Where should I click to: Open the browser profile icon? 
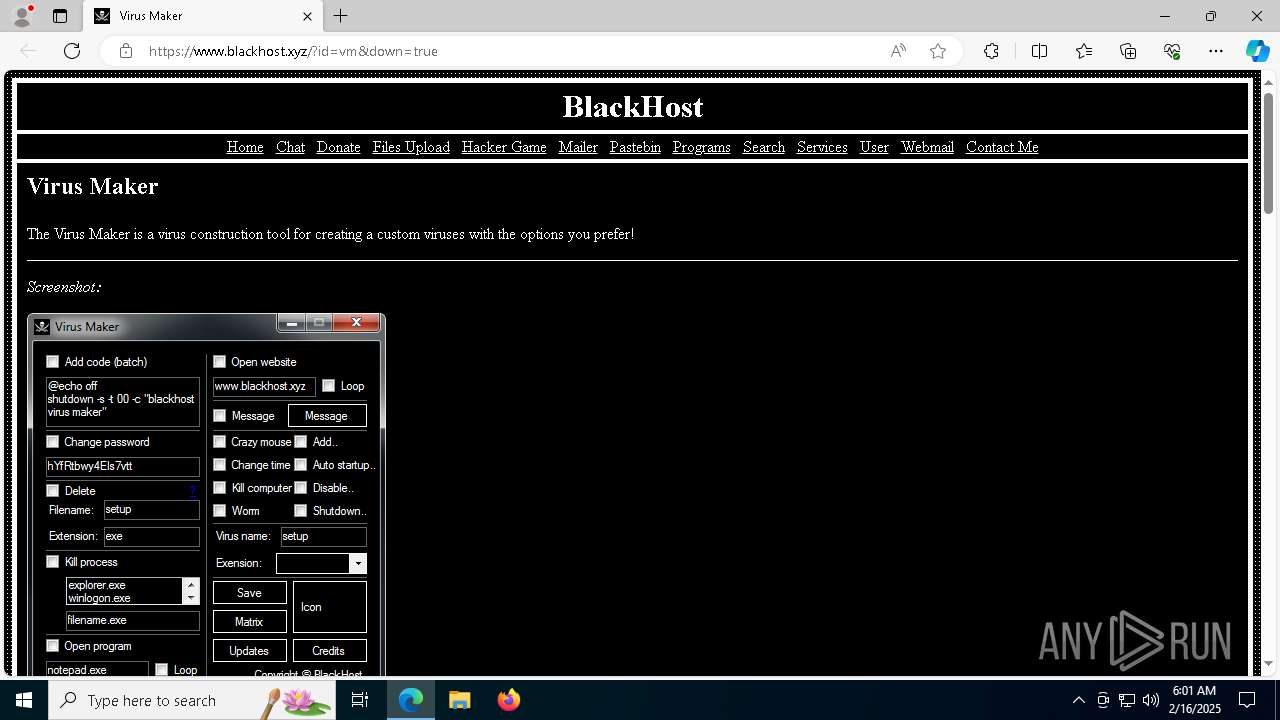[x=22, y=16]
